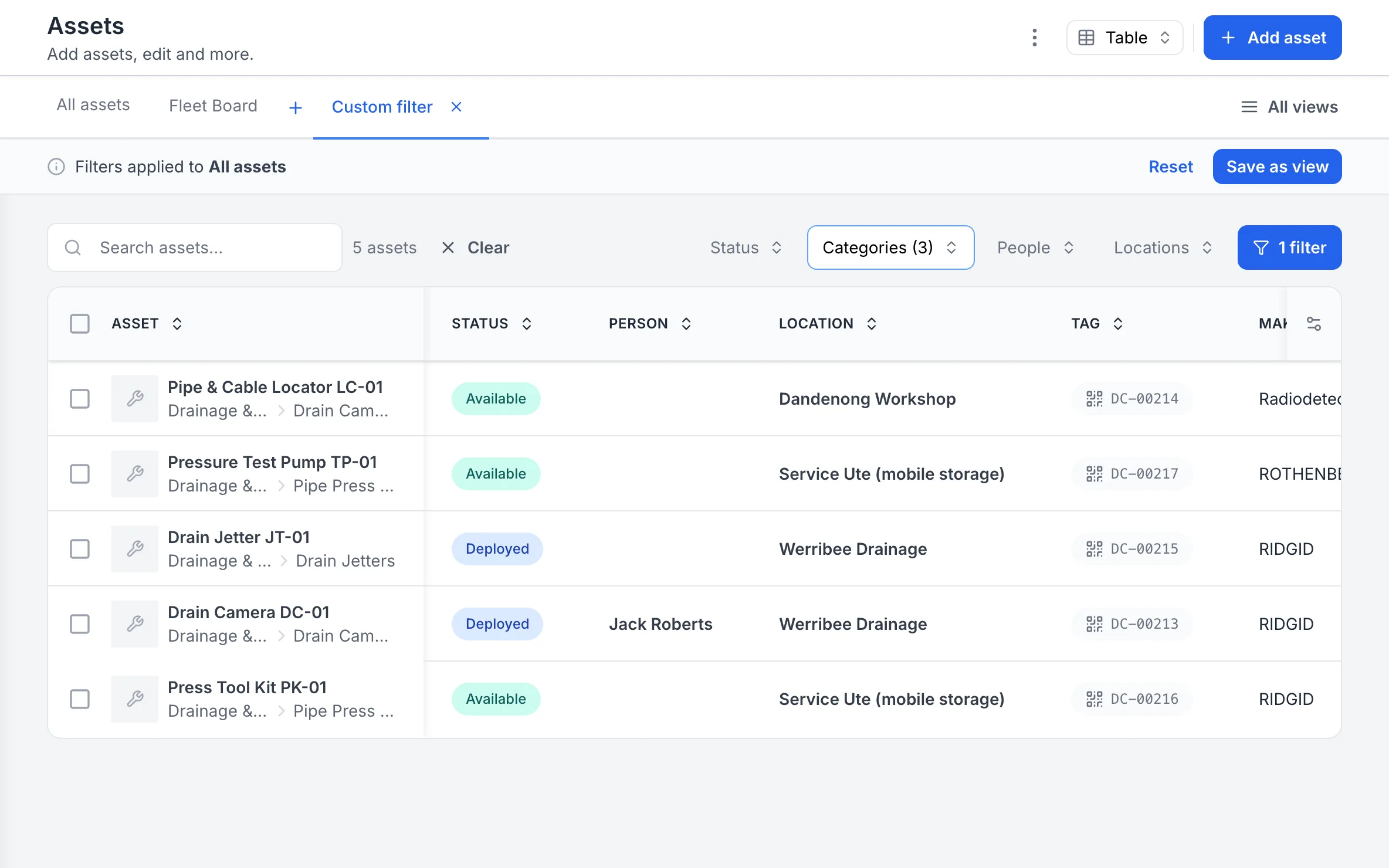Toggle the select-all checkbox in the header

[80, 323]
